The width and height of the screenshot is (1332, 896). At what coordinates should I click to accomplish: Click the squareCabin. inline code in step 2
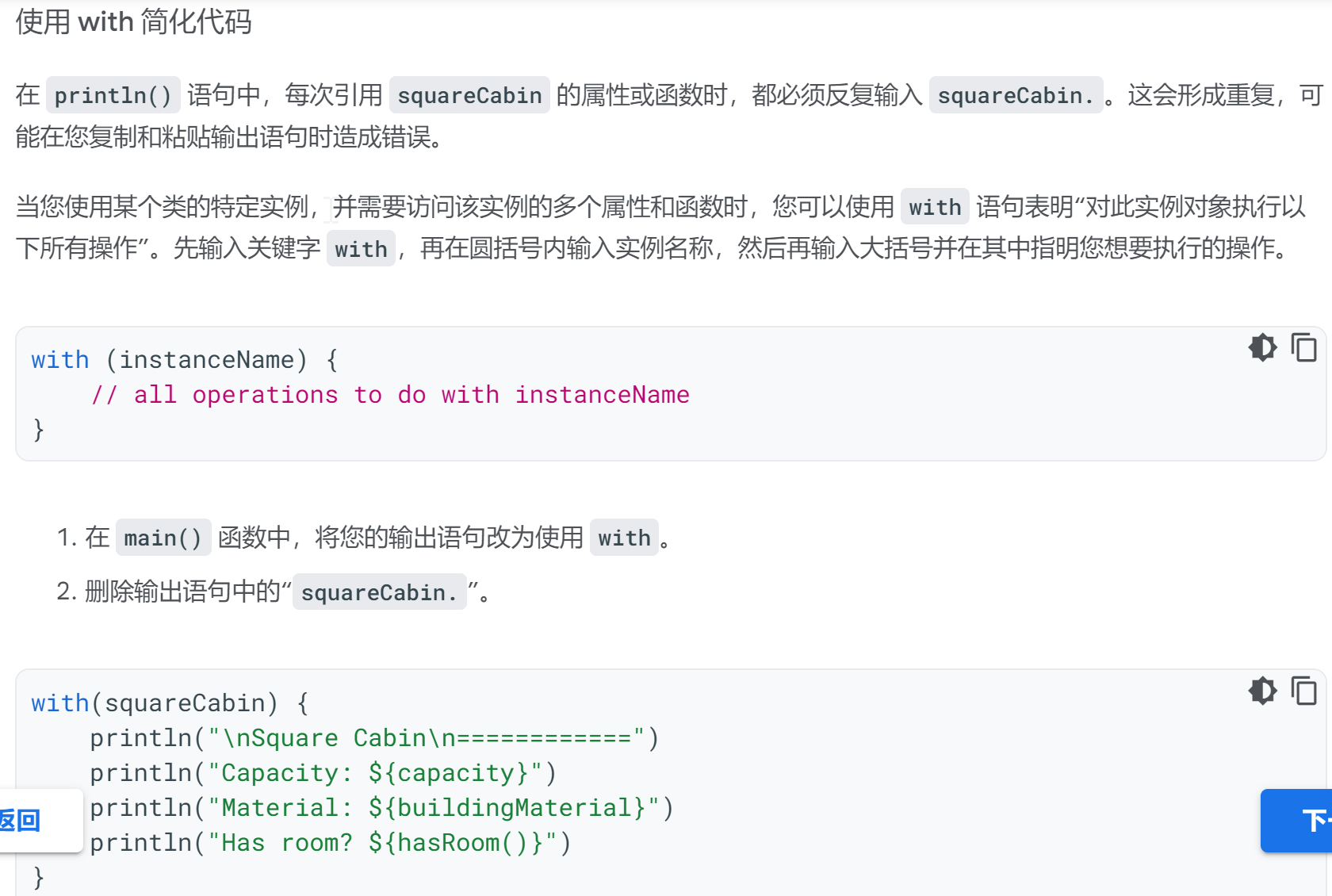[x=379, y=592]
